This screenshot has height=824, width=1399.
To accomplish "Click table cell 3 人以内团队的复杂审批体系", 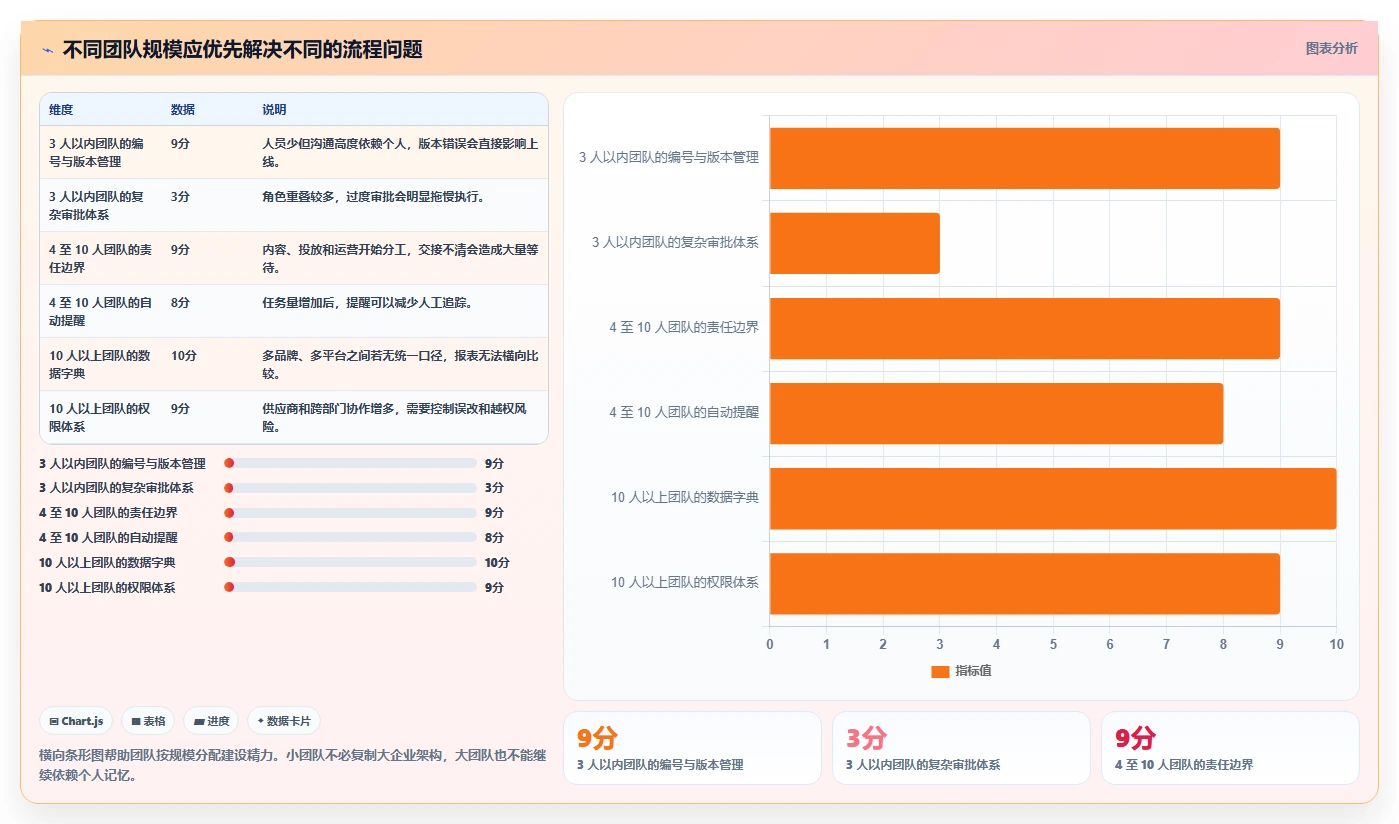I will 100,205.
